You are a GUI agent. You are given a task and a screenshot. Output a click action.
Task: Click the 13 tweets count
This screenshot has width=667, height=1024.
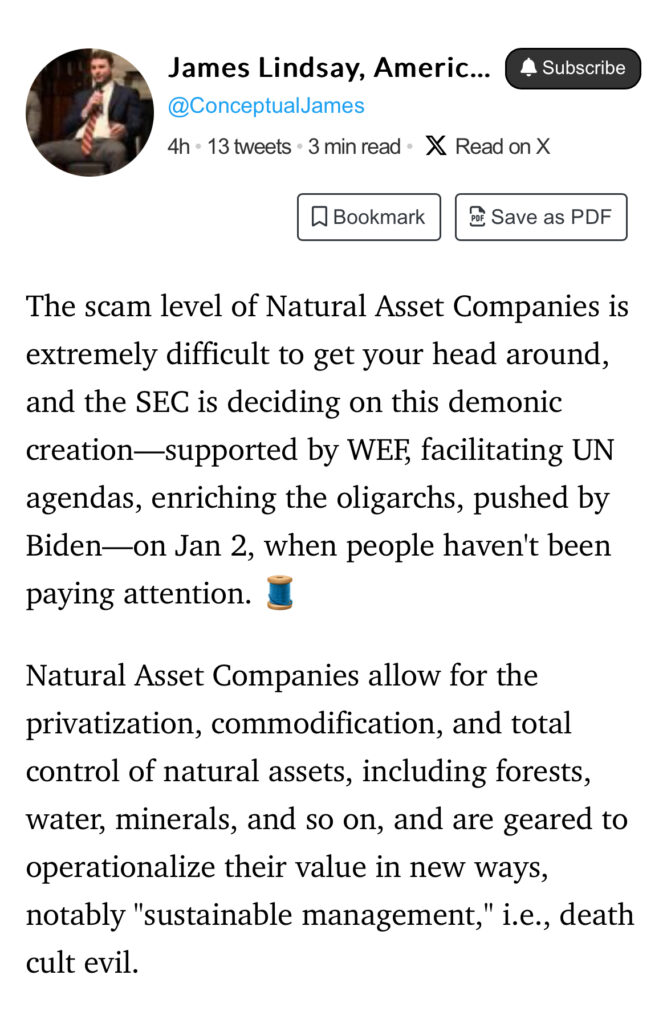[248, 147]
